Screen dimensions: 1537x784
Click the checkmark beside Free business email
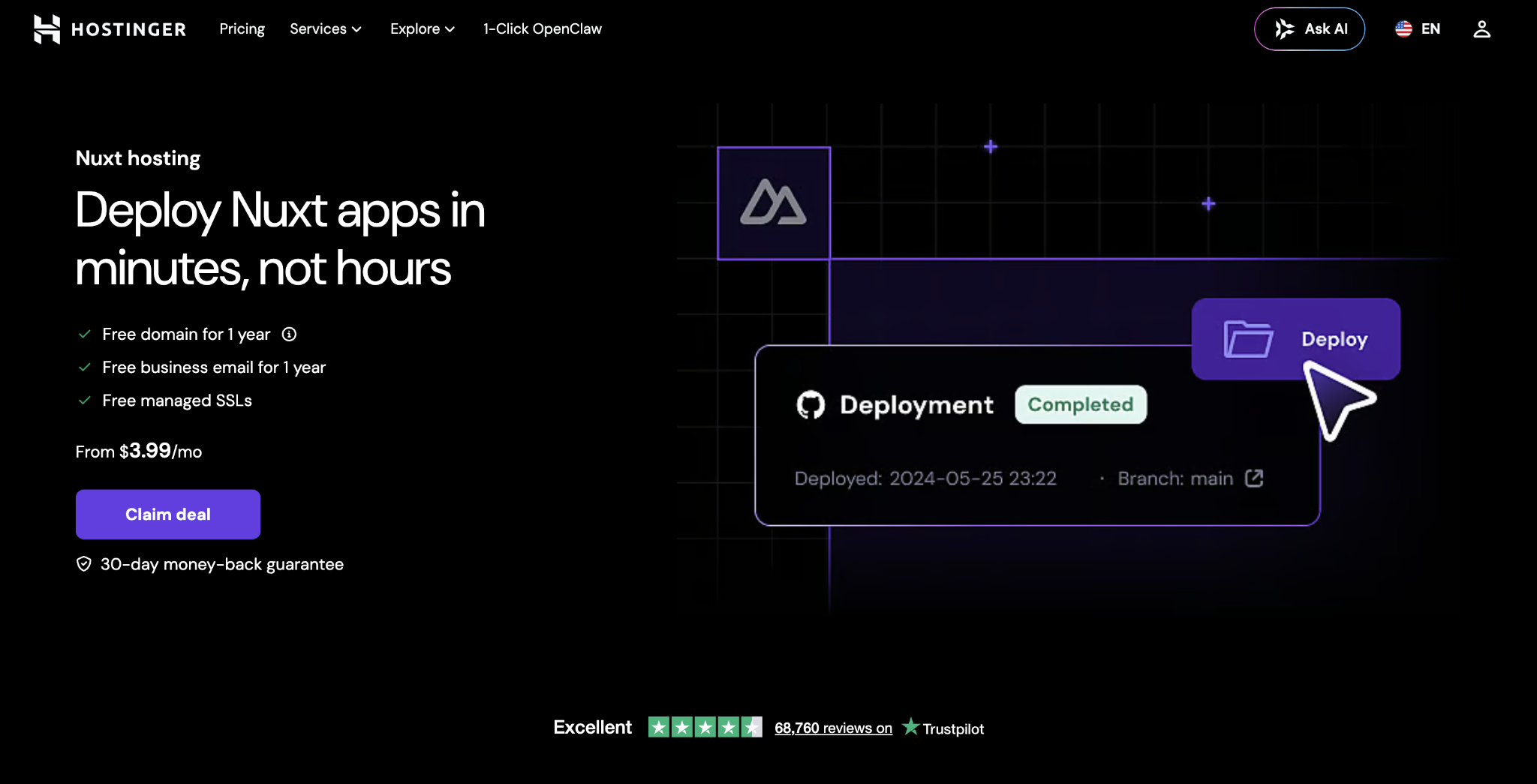(85, 368)
